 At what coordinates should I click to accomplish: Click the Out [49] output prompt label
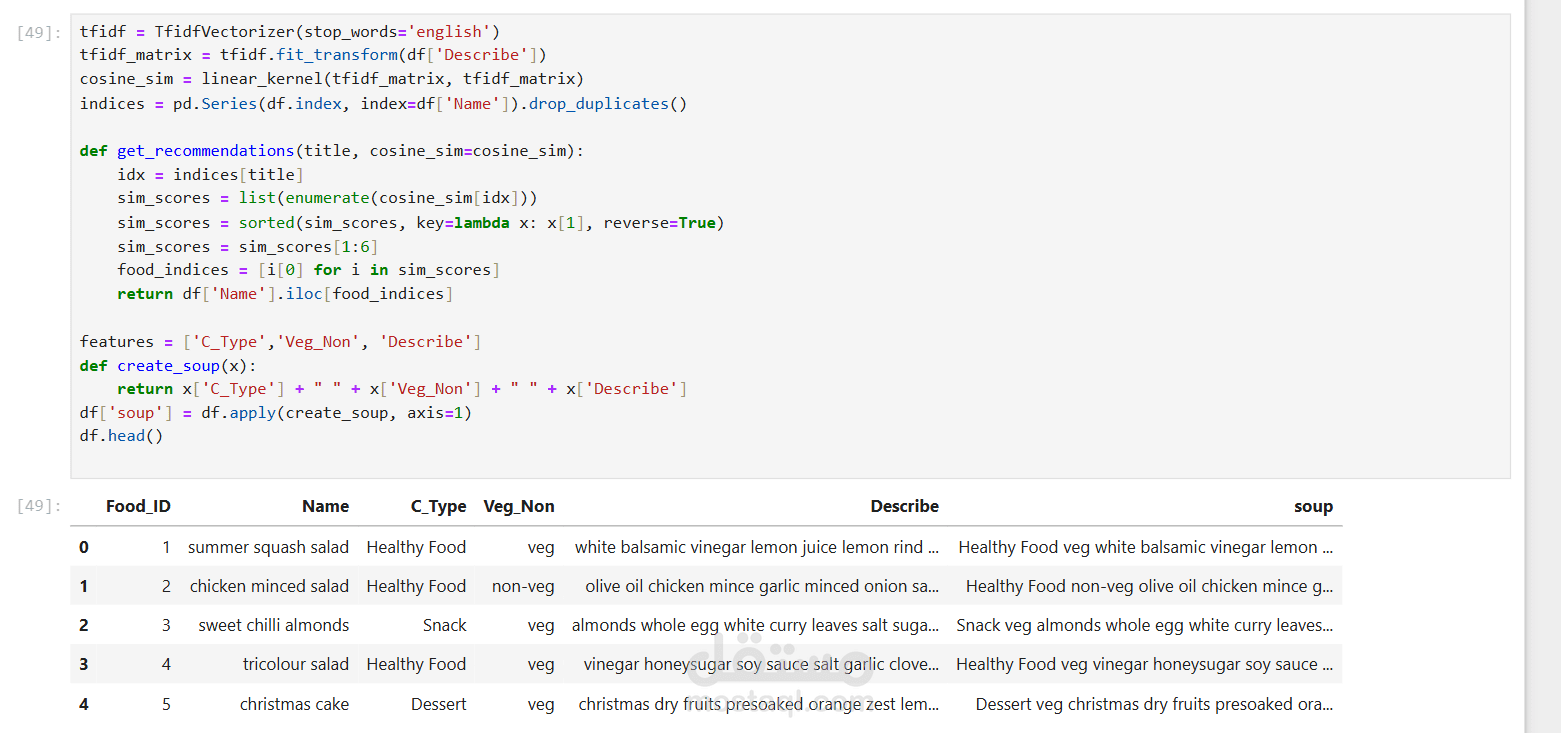tap(40, 506)
